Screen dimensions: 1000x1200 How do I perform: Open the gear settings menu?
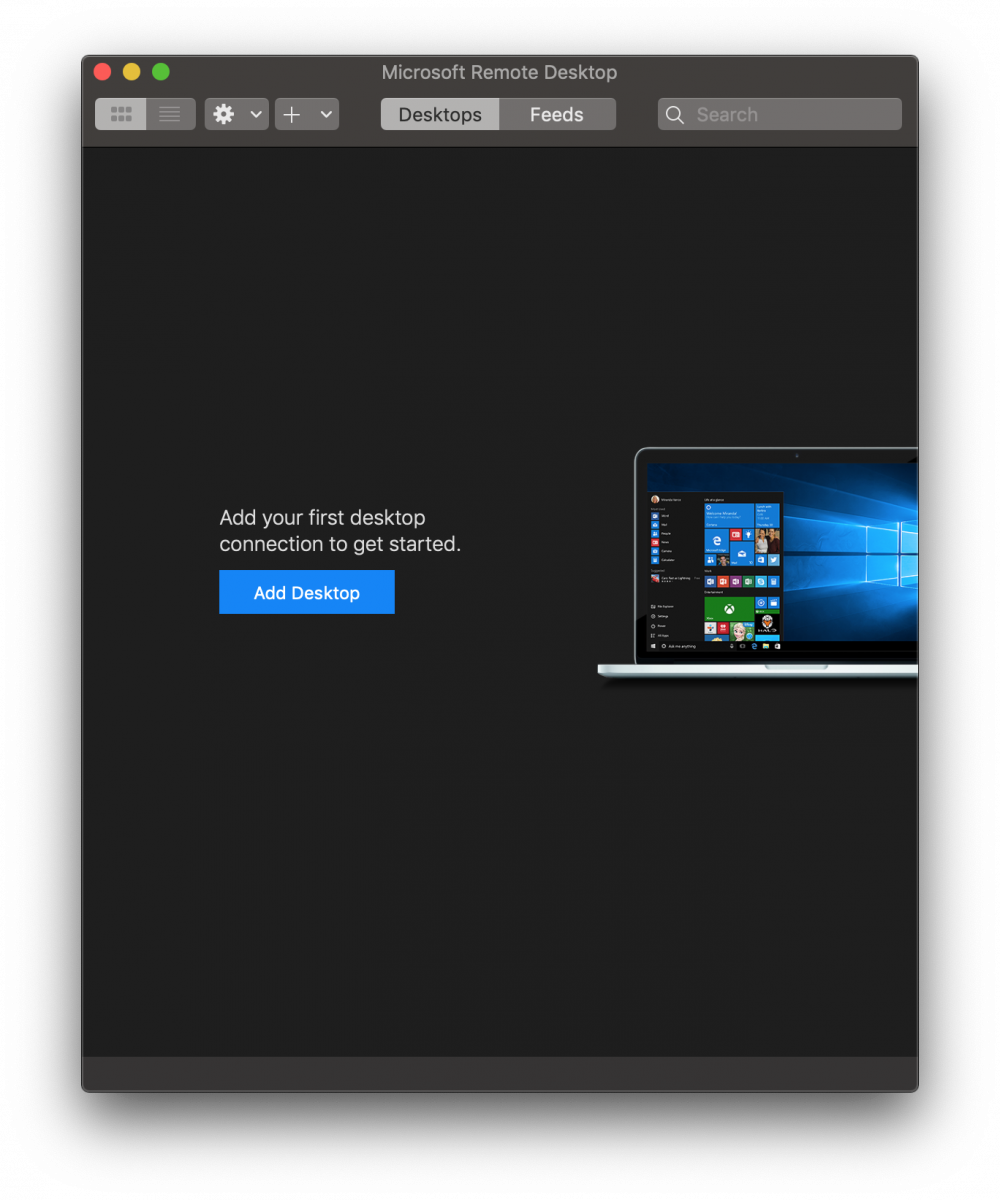224,114
